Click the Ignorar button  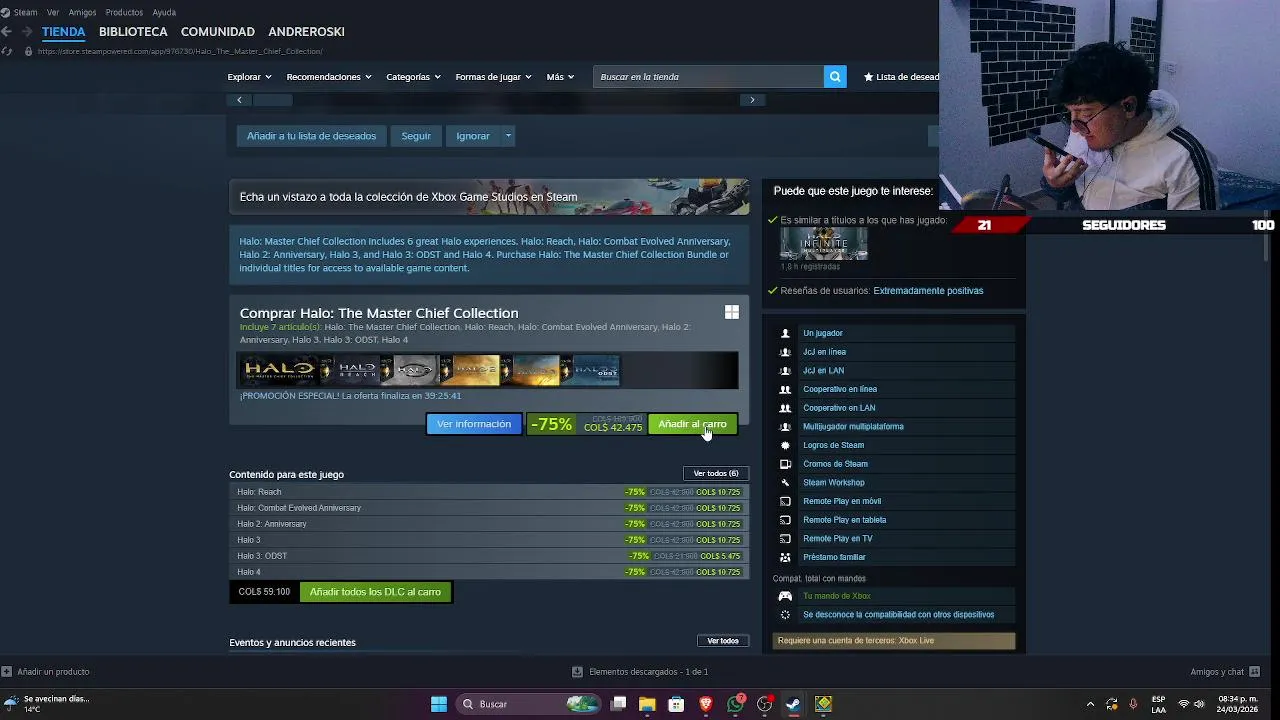coord(473,136)
